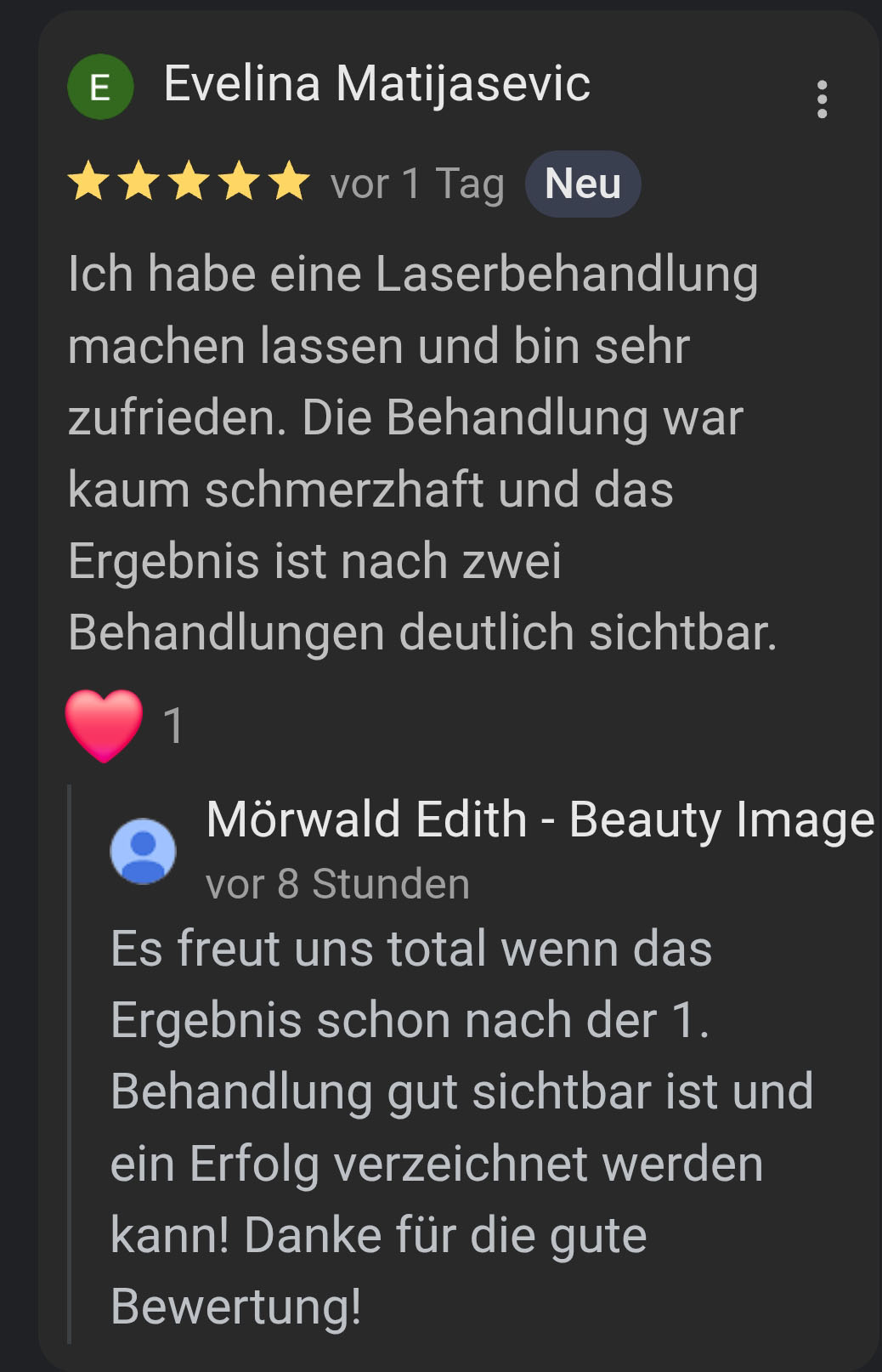Select the first rating star
Image resolution: width=882 pixels, height=1372 pixels.
point(88,181)
